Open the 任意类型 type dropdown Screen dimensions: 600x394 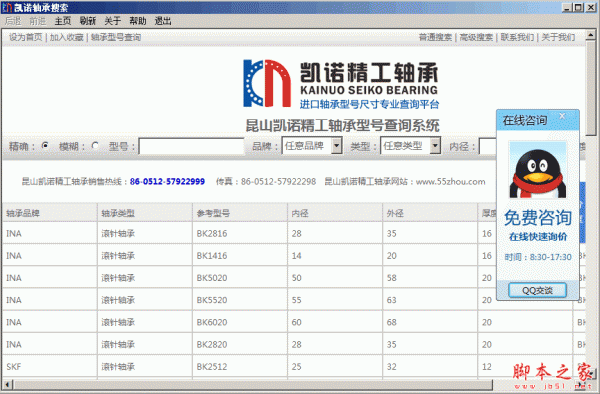coord(411,146)
